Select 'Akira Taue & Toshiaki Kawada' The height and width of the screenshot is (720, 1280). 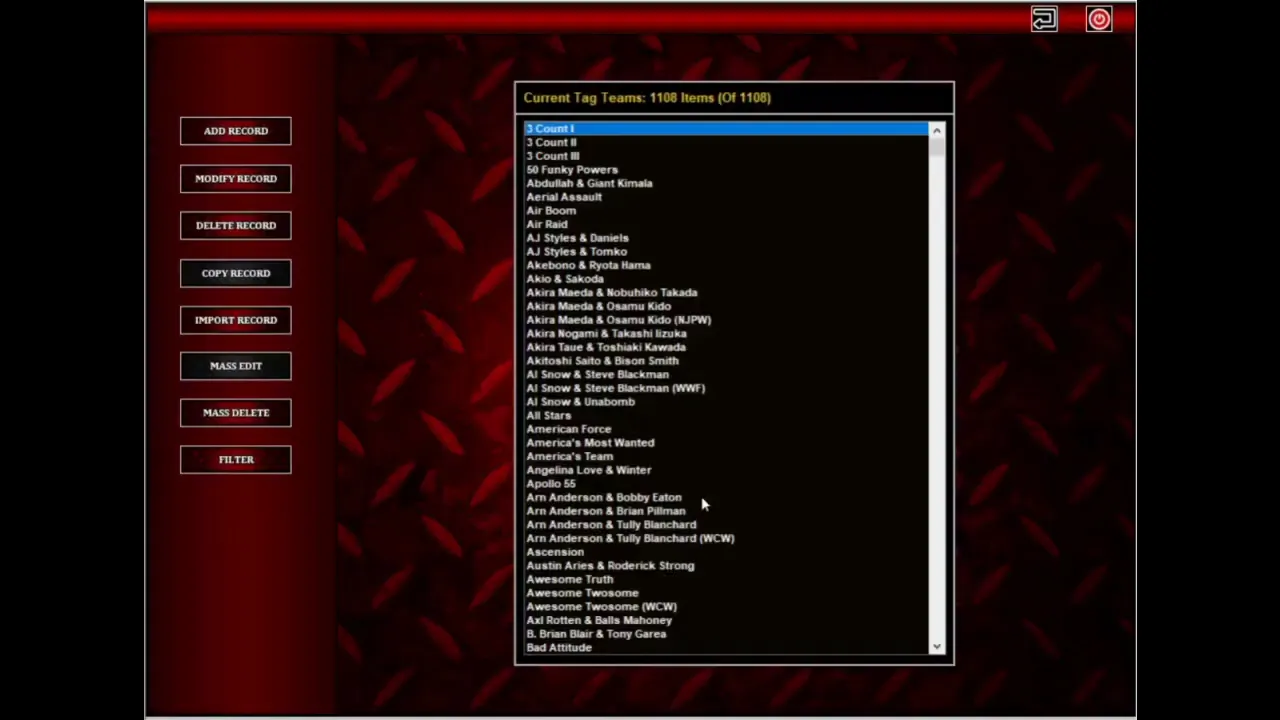tap(727, 347)
